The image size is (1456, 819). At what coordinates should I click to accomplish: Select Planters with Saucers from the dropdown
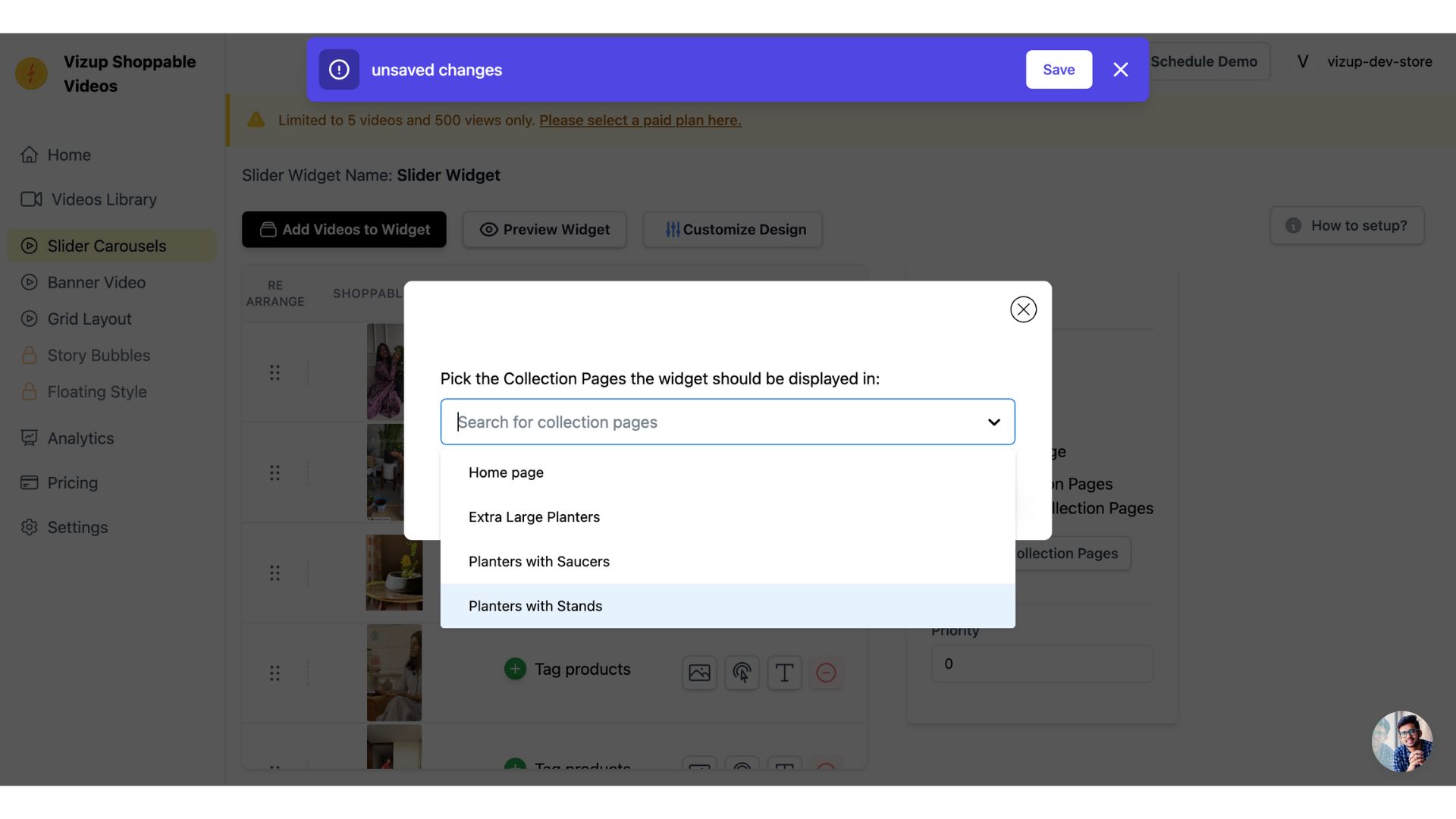coord(538,561)
